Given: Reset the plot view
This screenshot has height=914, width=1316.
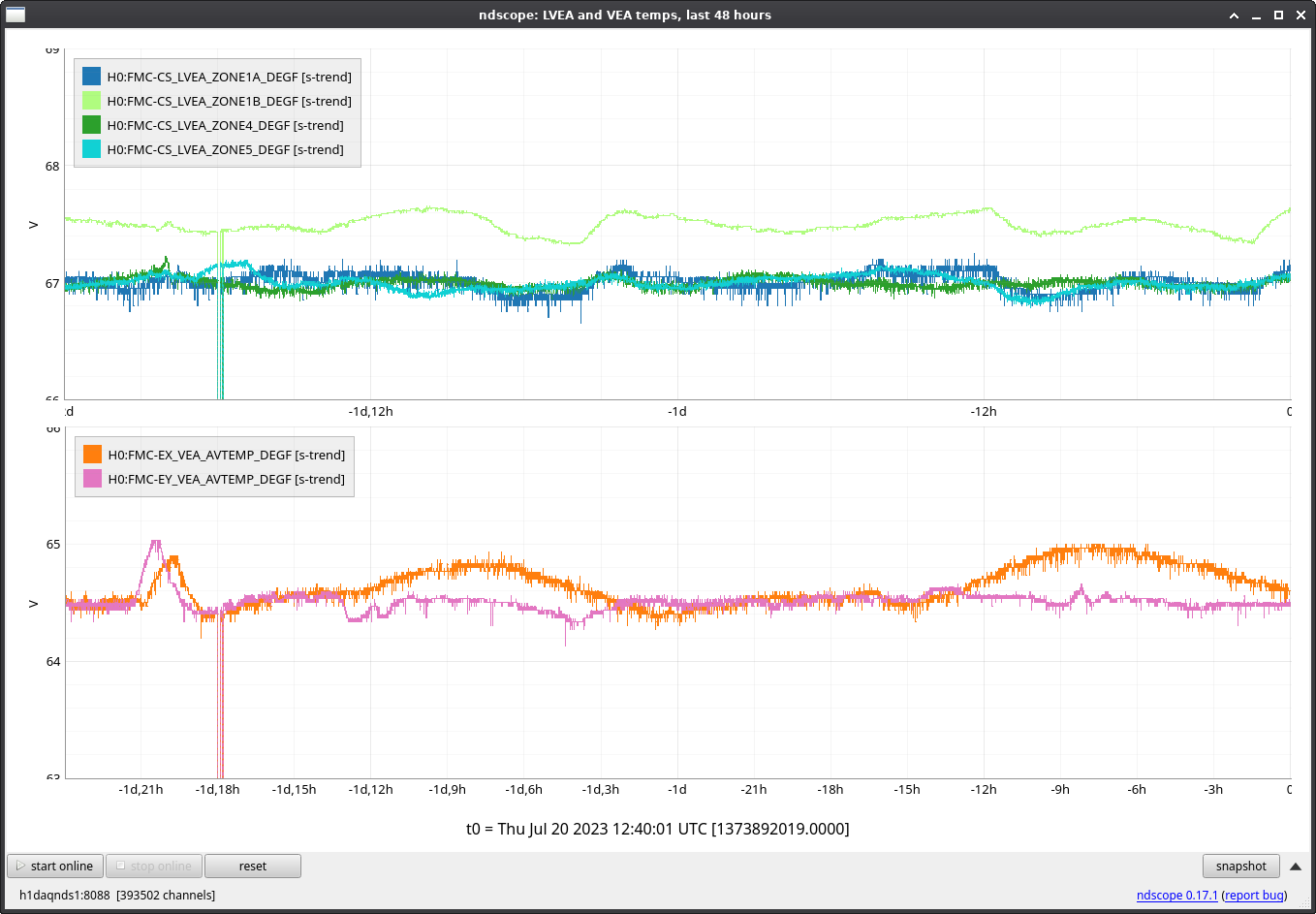Looking at the screenshot, I should pyautogui.click(x=252, y=866).
